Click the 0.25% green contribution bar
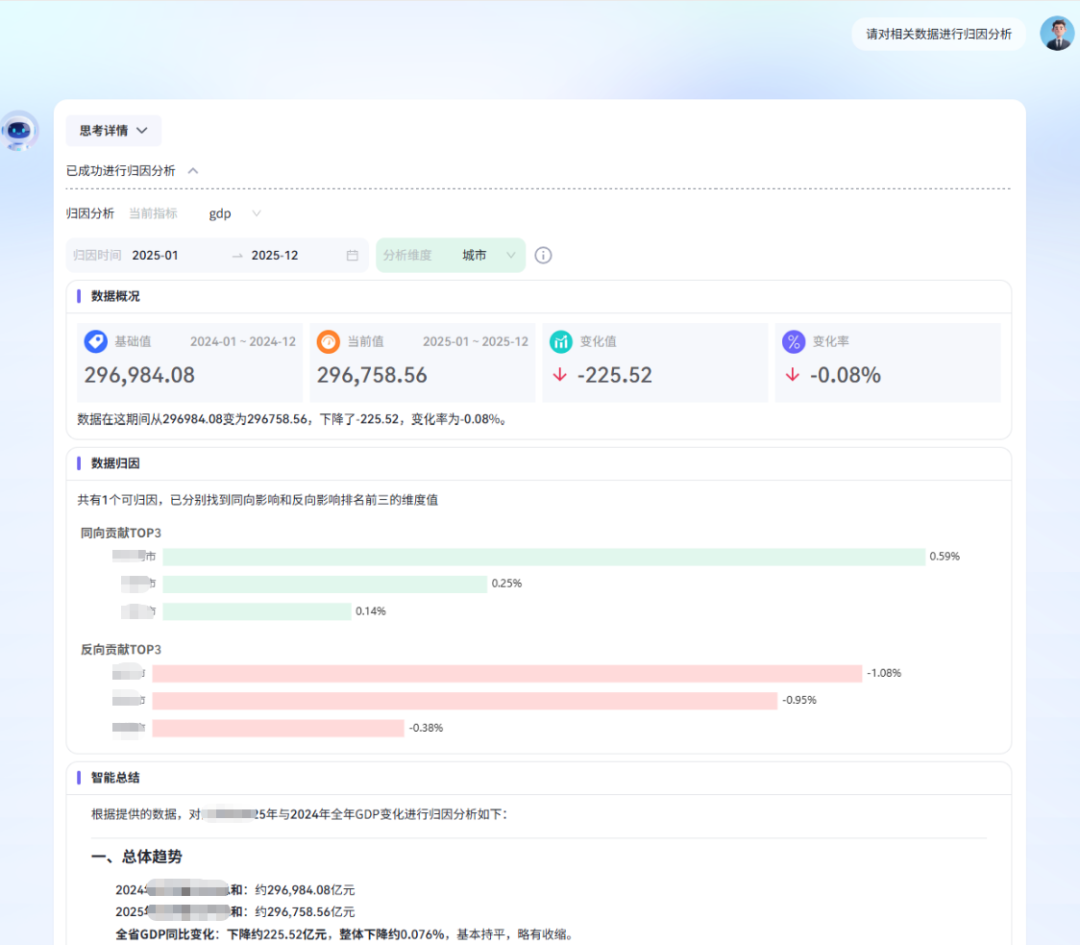The image size is (1080, 945). (325, 584)
